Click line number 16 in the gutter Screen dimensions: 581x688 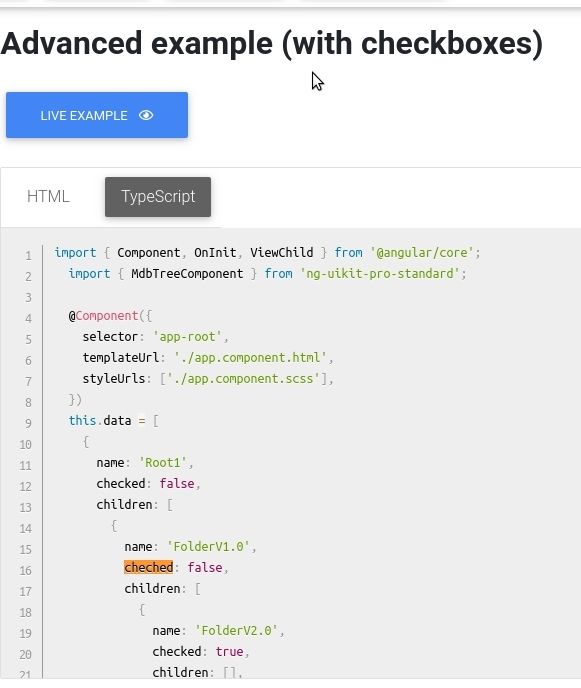[25, 570]
